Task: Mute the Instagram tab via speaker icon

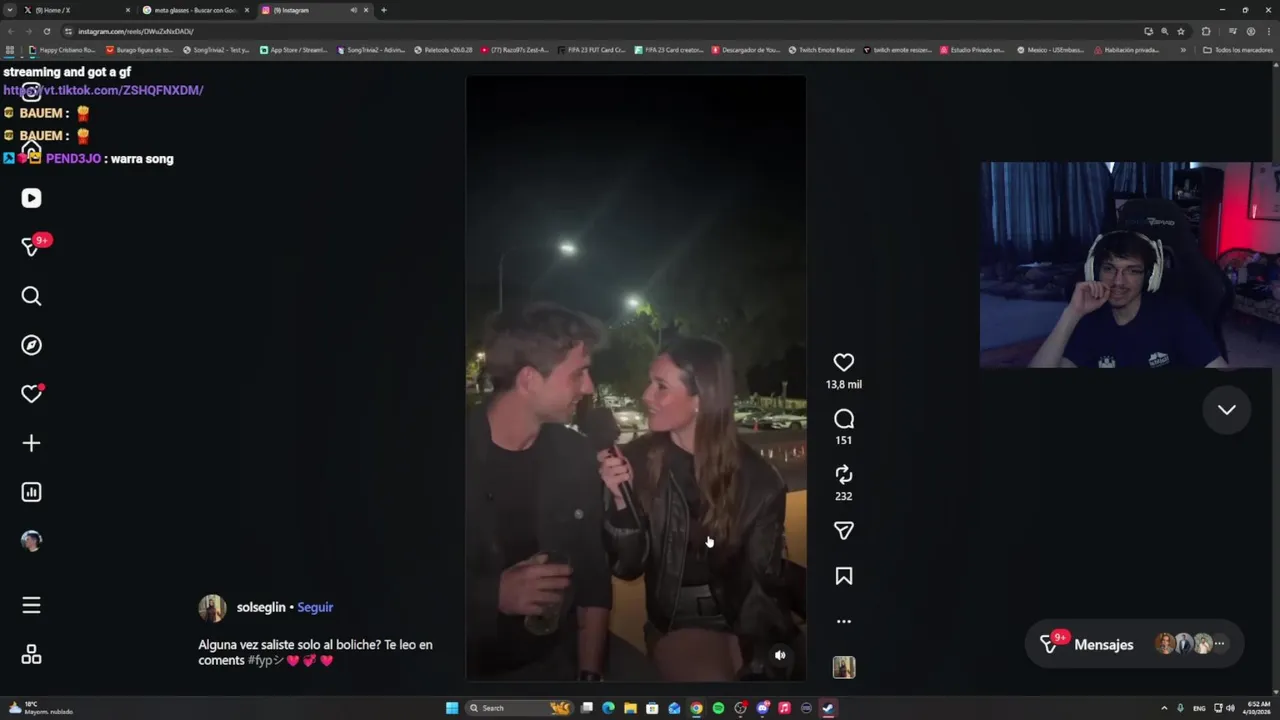Action: coord(353,10)
